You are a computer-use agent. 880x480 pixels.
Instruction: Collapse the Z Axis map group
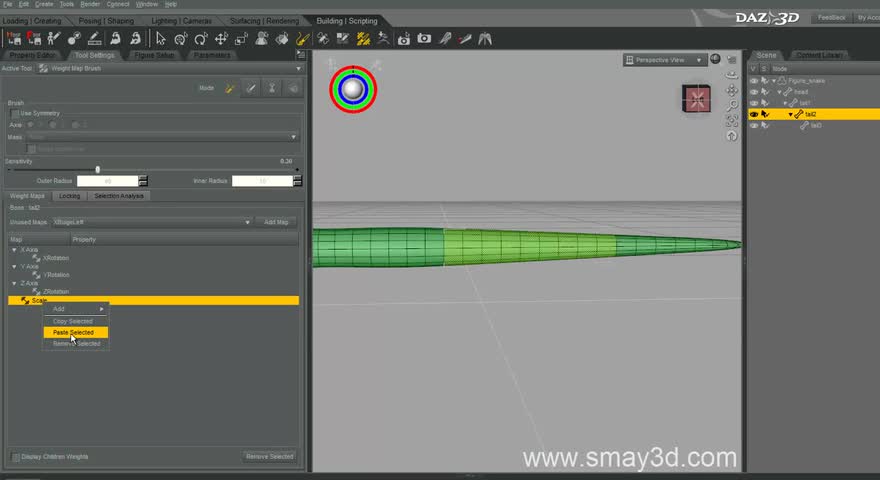[x=14, y=284]
